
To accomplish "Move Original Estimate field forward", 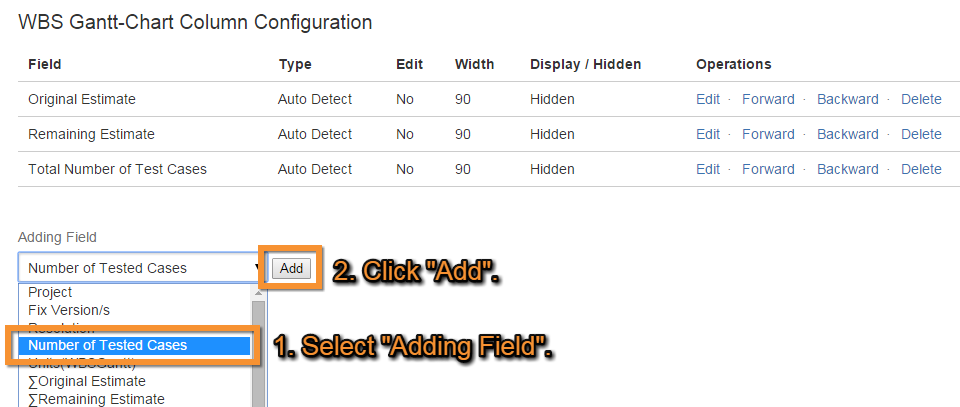I will pos(768,99).
